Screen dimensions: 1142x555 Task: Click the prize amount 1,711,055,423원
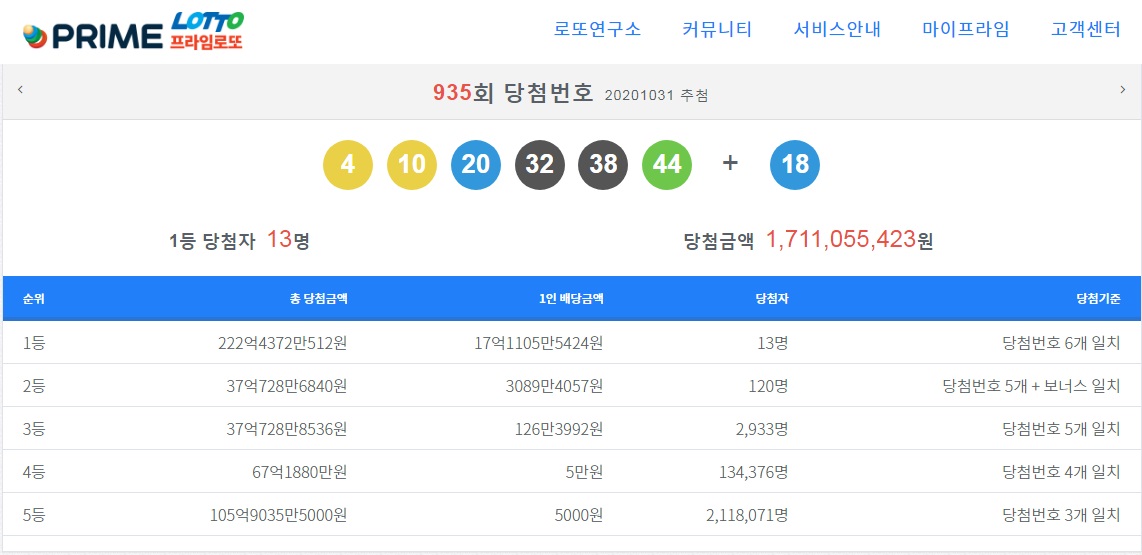click(809, 240)
